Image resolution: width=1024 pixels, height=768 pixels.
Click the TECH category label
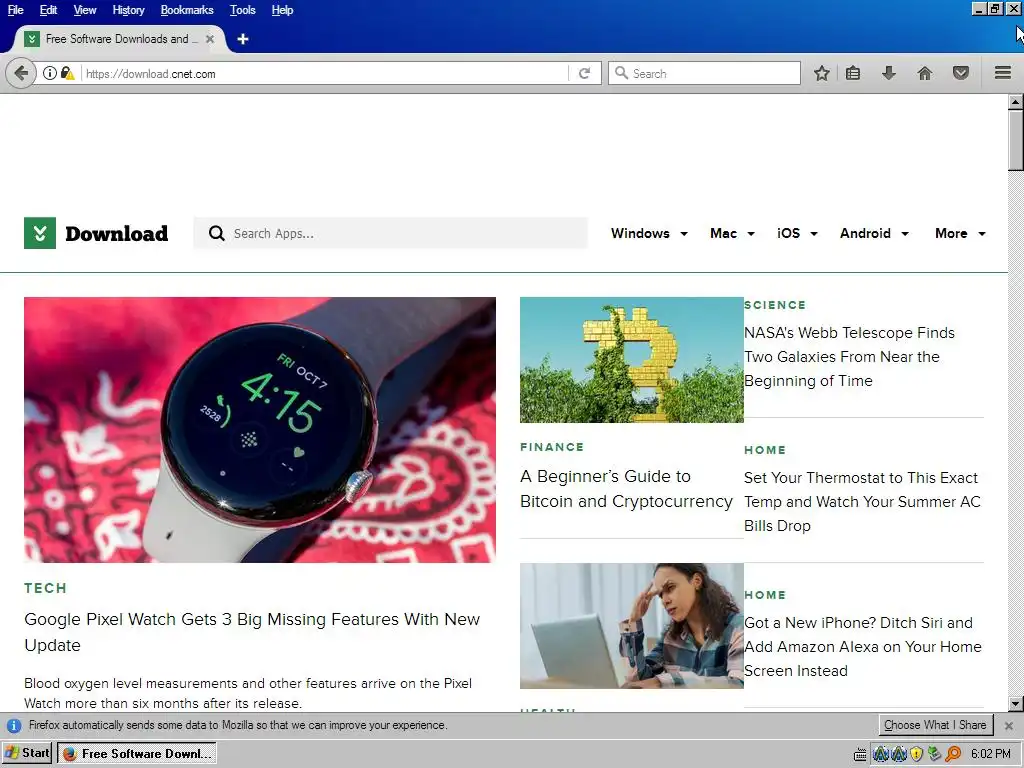[x=46, y=588]
